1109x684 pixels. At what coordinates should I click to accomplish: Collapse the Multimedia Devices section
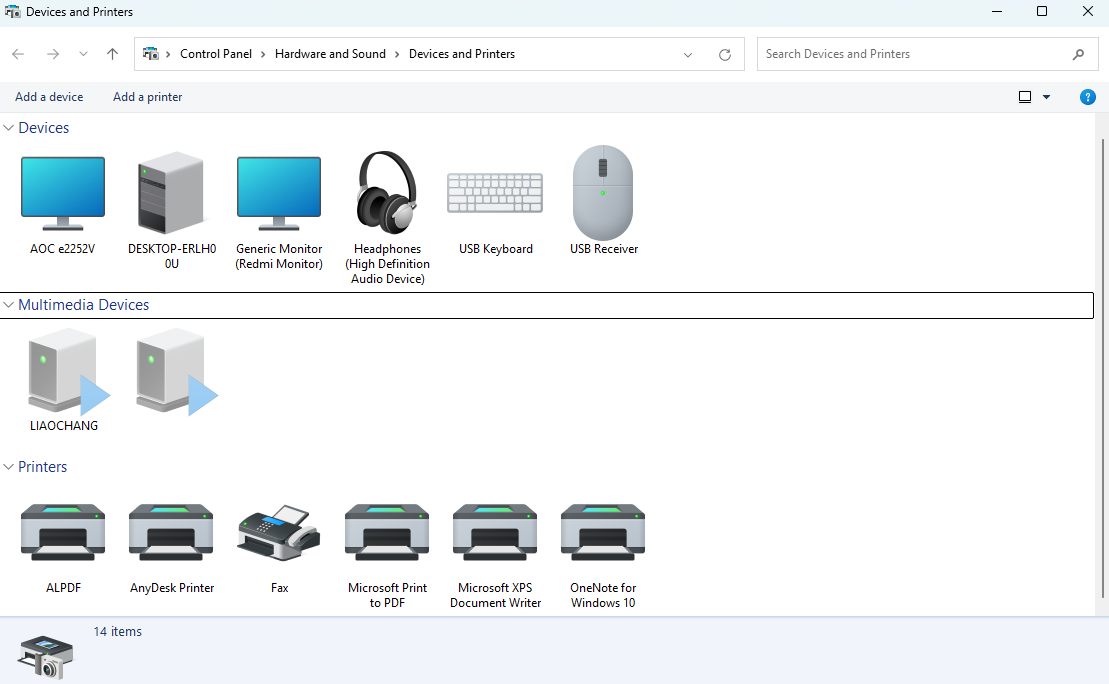pos(9,305)
